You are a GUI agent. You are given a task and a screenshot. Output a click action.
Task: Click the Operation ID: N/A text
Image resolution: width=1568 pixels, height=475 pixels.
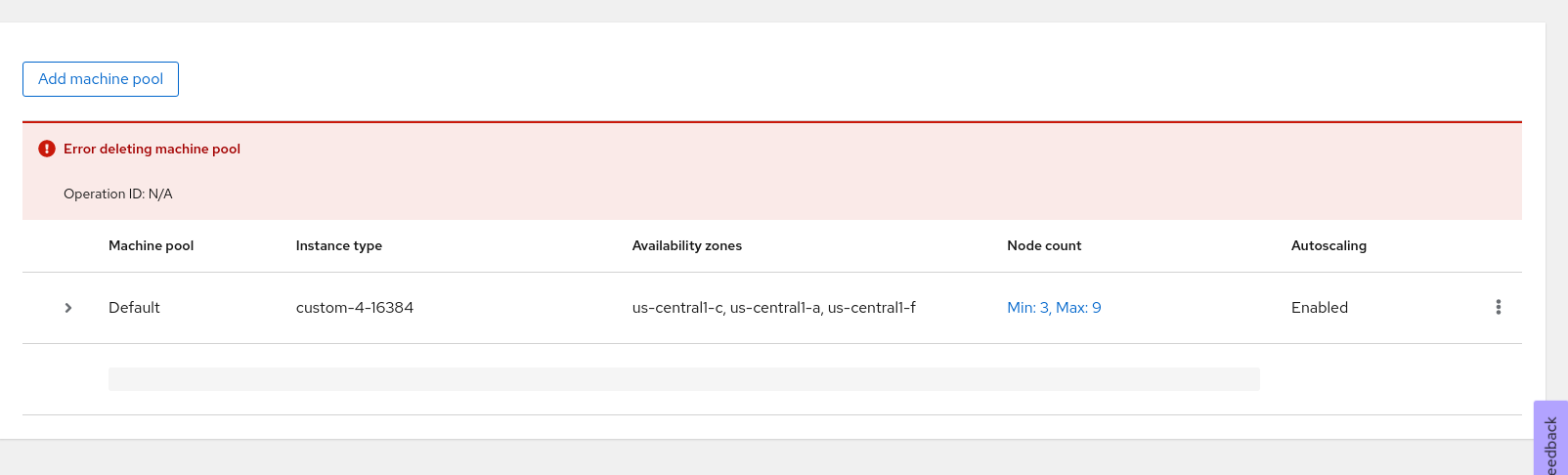click(x=117, y=194)
